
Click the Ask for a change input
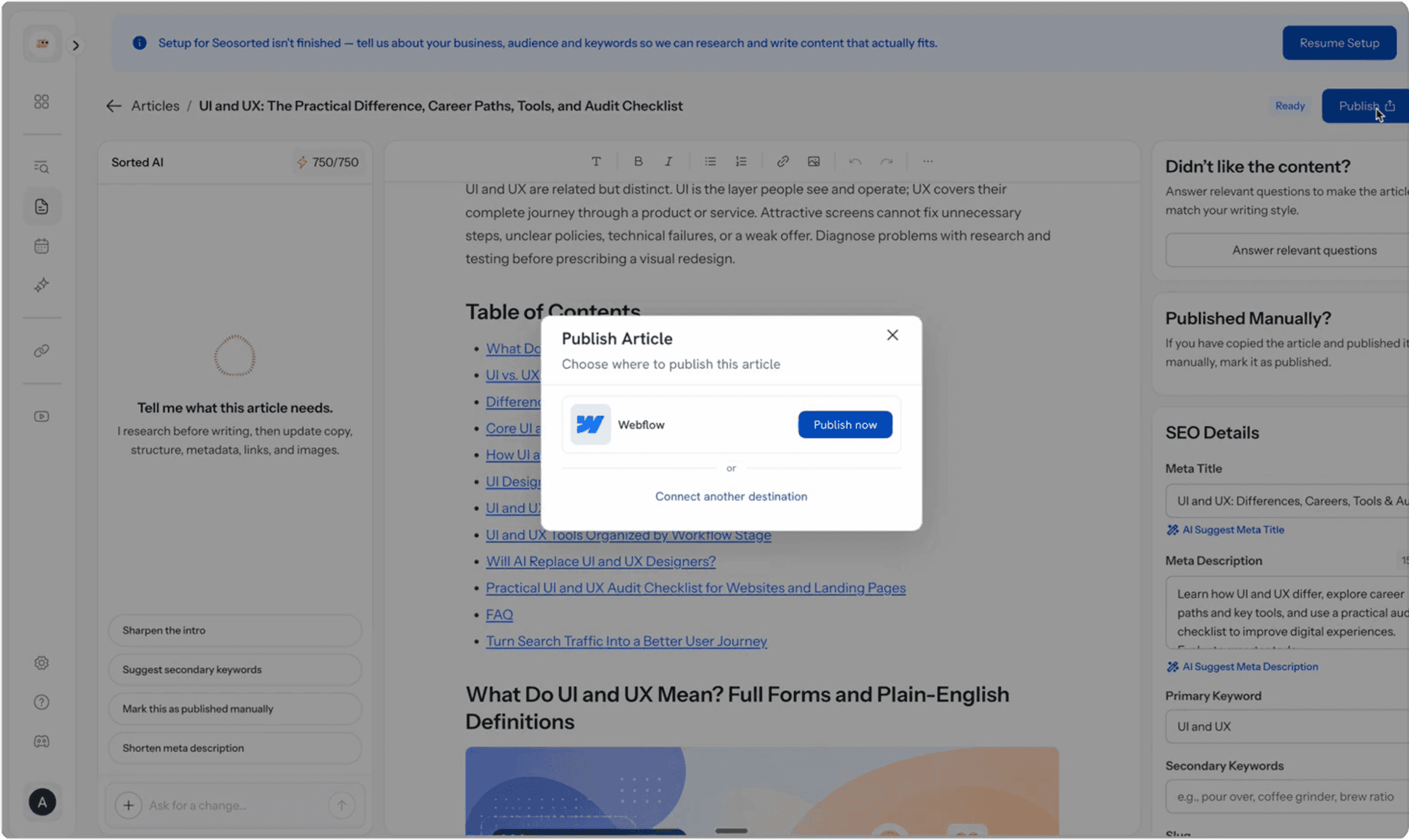(233, 806)
